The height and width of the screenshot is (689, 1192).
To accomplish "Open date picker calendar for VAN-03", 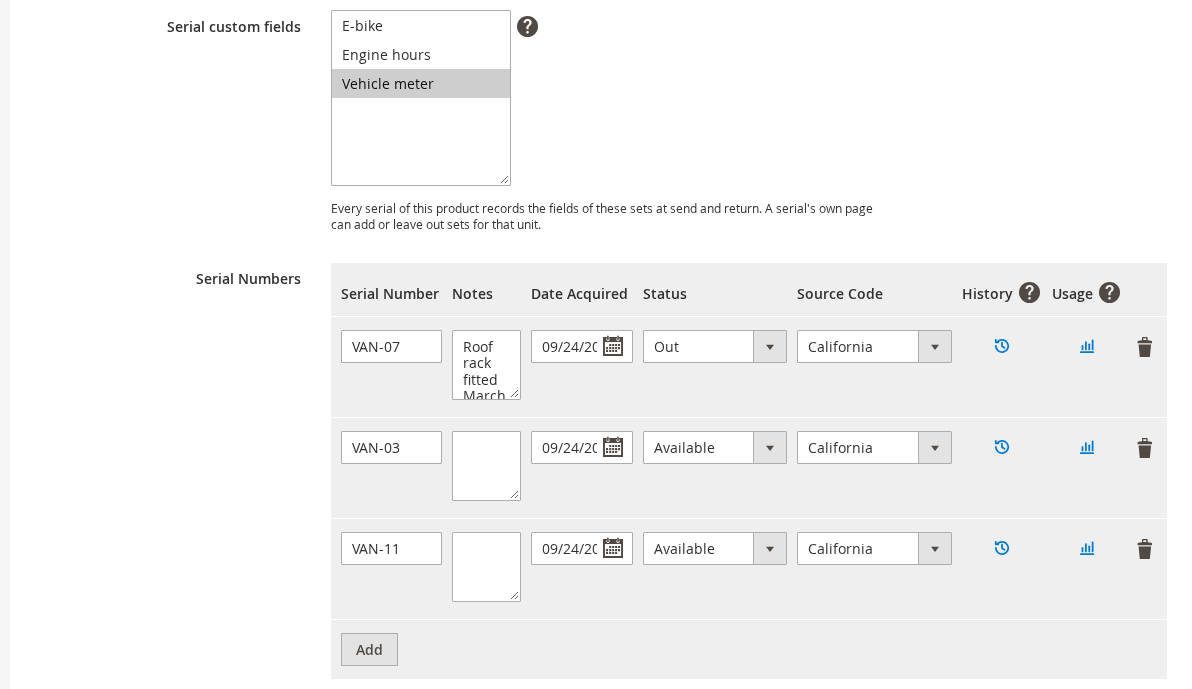I will click(x=613, y=448).
